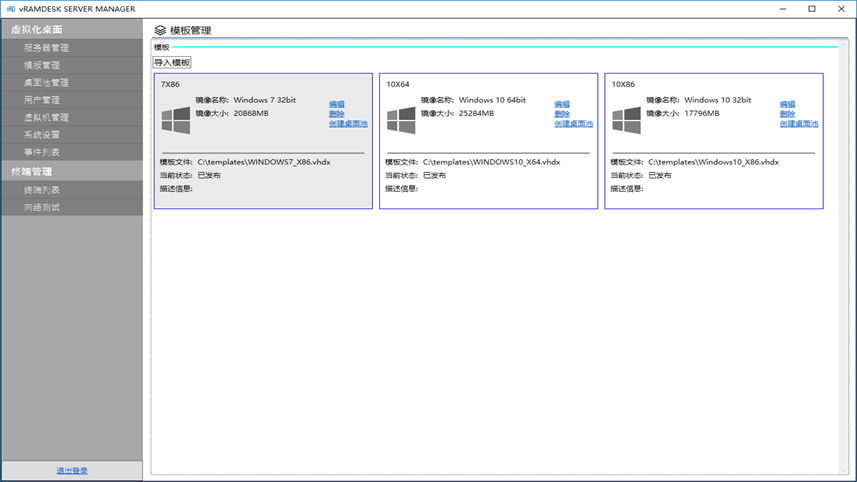Click the Windows 7 32bit image name
Image resolution: width=857 pixels, height=482 pixels.
click(265, 100)
